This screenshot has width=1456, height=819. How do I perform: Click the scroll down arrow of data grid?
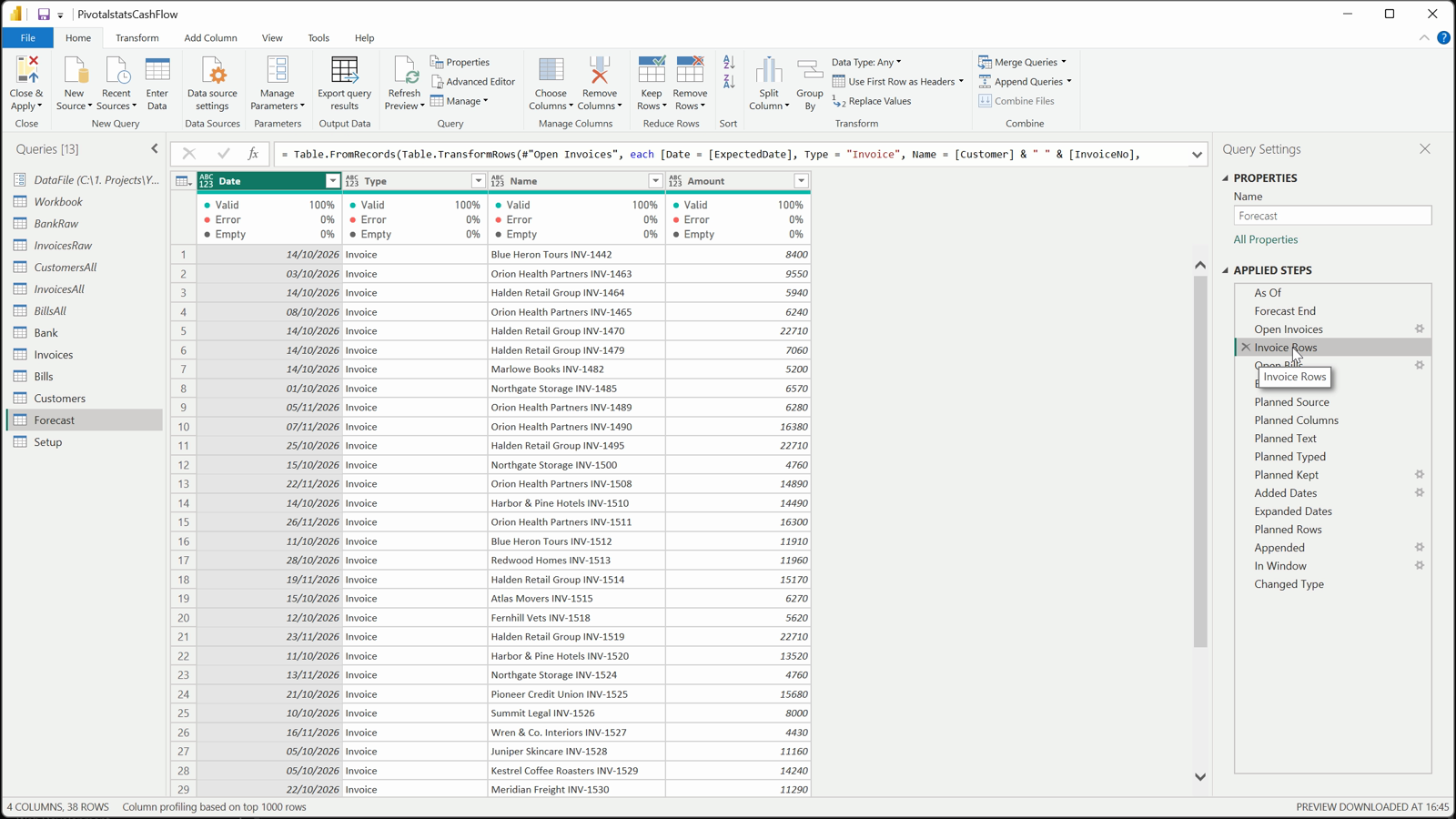coord(1200,777)
